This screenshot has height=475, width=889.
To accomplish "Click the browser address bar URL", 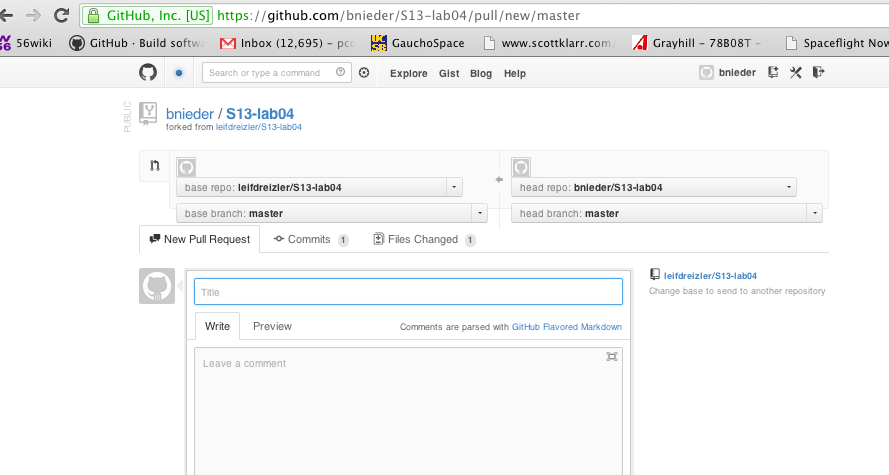I will [x=399, y=15].
